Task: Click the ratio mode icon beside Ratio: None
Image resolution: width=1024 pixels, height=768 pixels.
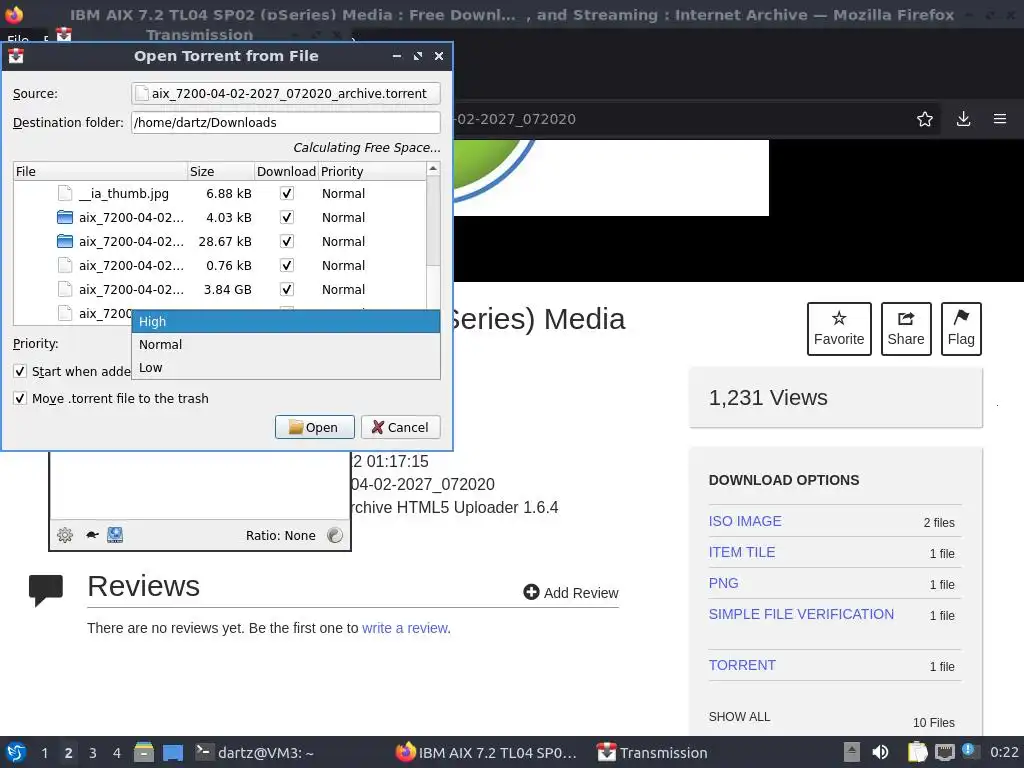Action: [335, 536]
